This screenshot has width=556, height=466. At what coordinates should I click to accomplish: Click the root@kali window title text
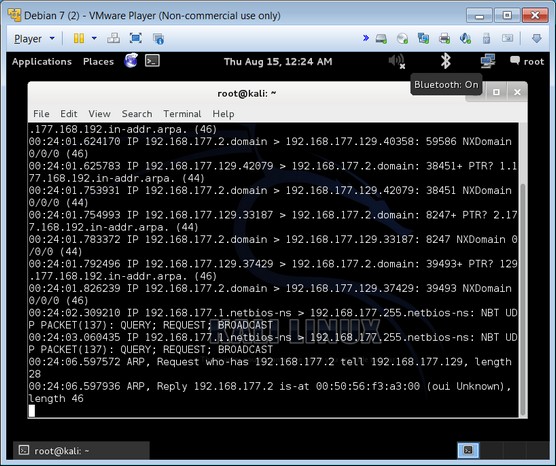[x=246, y=94]
